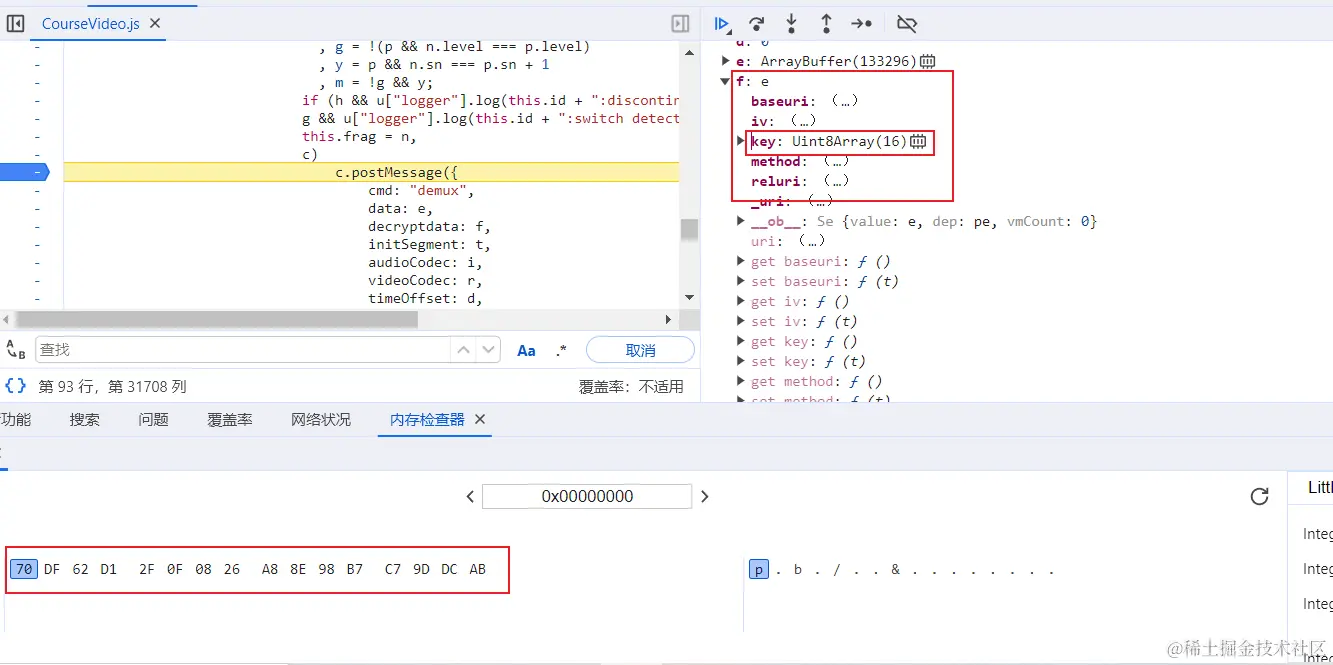The width and height of the screenshot is (1333, 665).
Task: Click the 第 93 行 status text
Action: coord(112,386)
